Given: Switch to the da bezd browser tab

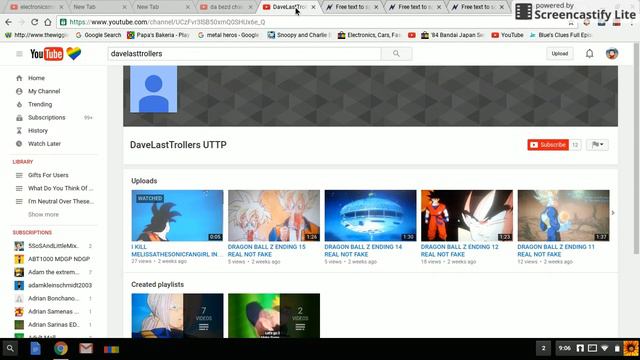Looking at the screenshot, I should (227, 7).
